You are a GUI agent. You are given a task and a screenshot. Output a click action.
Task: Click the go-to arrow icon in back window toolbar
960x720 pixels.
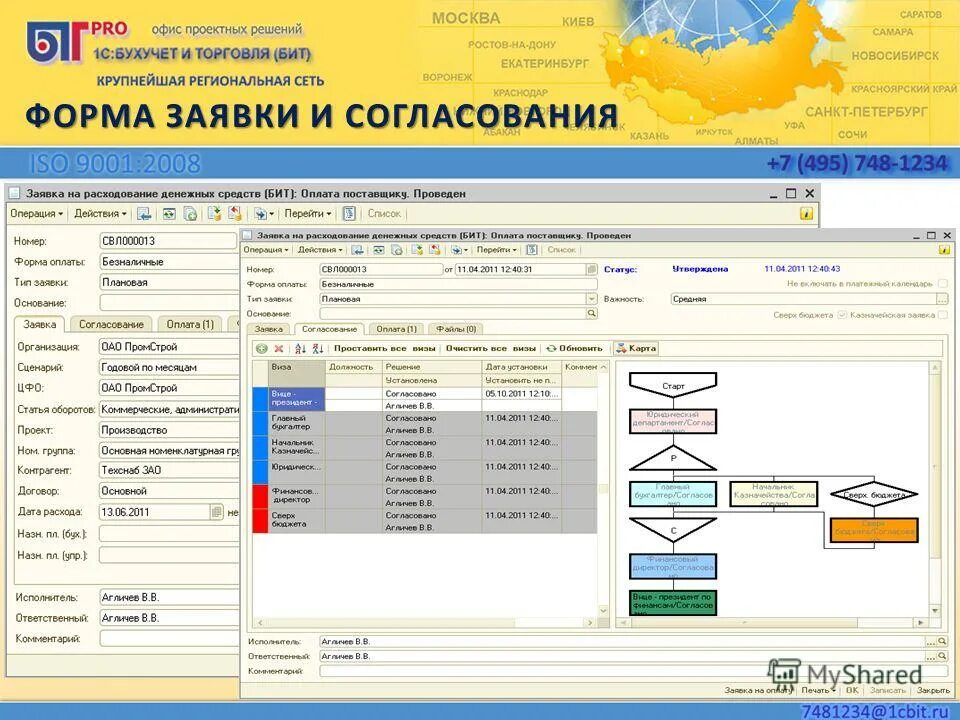pos(261,214)
